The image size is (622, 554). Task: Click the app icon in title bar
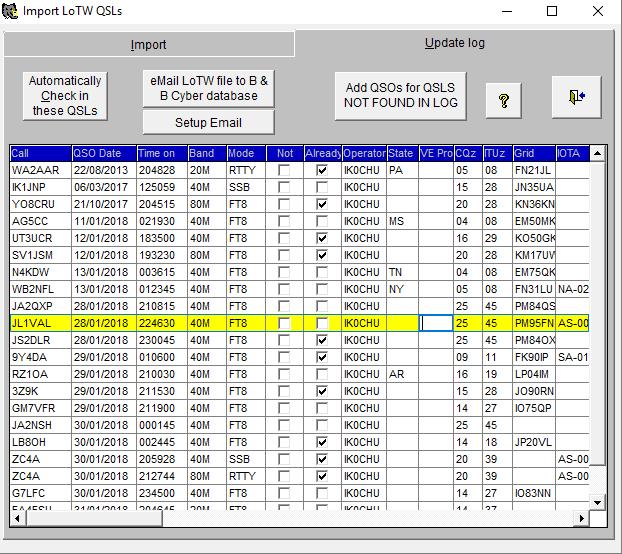[10, 11]
